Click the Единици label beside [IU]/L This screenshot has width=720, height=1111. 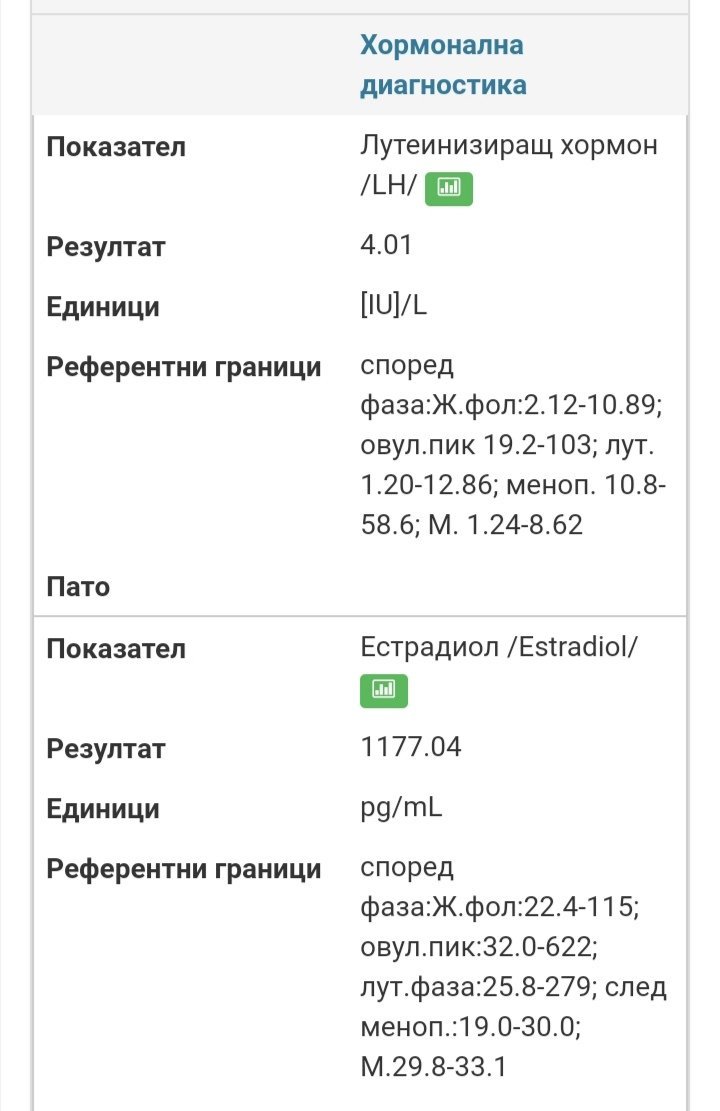[x=103, y=308]
